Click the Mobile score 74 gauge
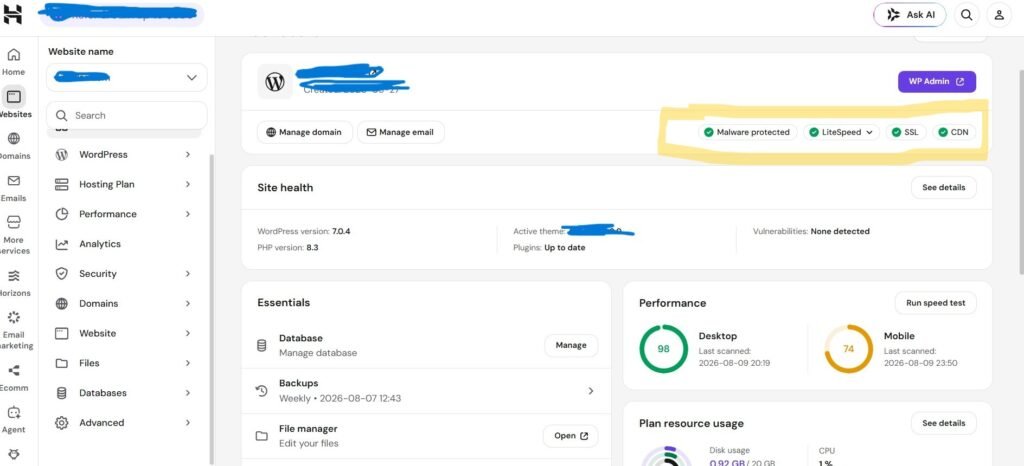1024x466 pixels. click(x=848, y=349)
